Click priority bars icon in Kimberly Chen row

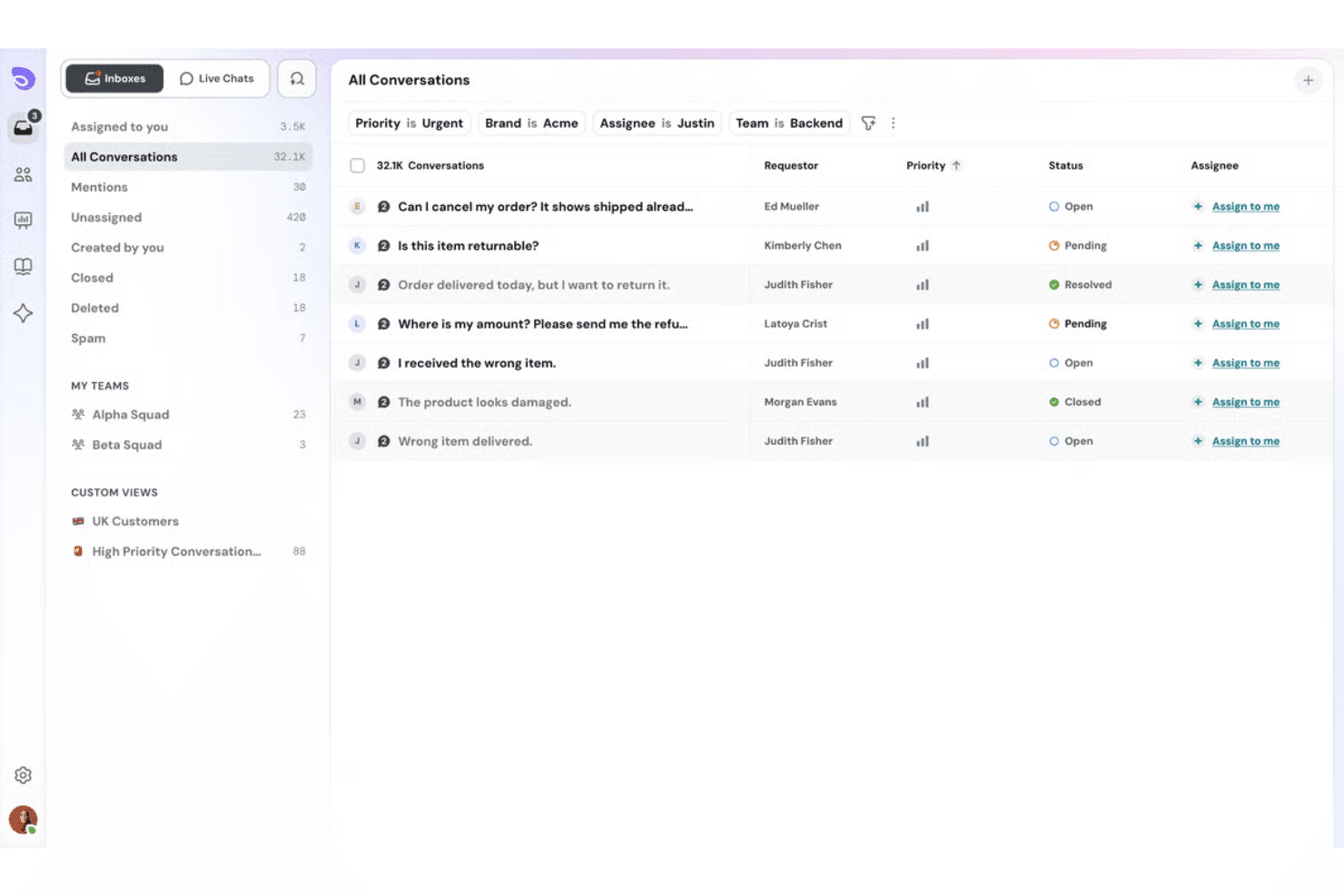click(x=923, y=246)
